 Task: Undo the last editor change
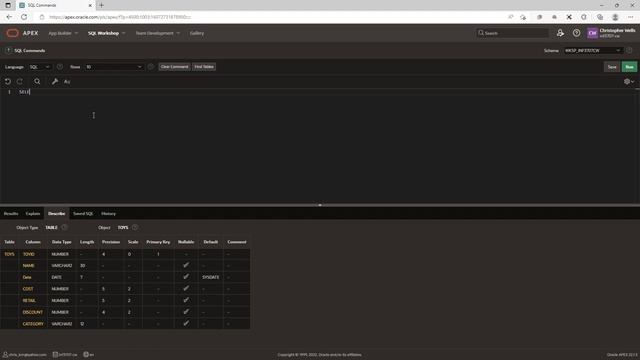pos(8,82)
